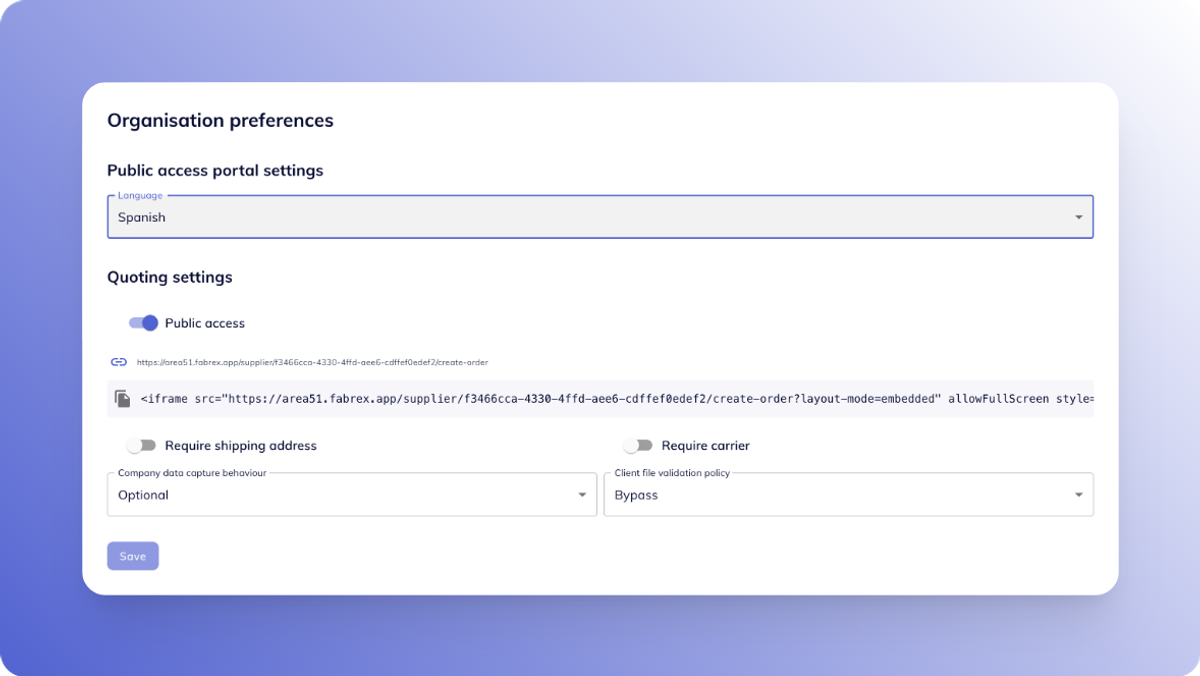This screenshot has height=676, width=1200.
Task: Turn on the Require carrier toggle
Action: [637, 445]
